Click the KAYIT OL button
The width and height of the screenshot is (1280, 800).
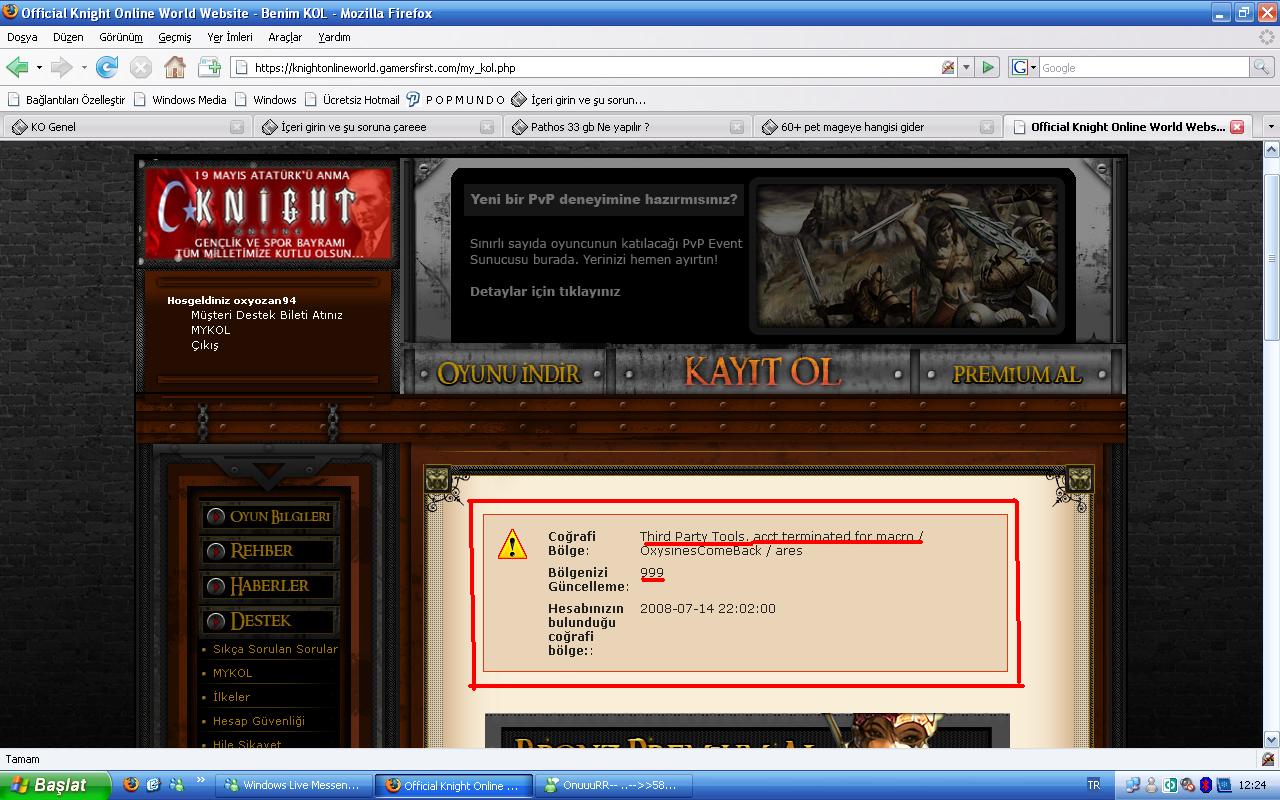tap(762, 372)
